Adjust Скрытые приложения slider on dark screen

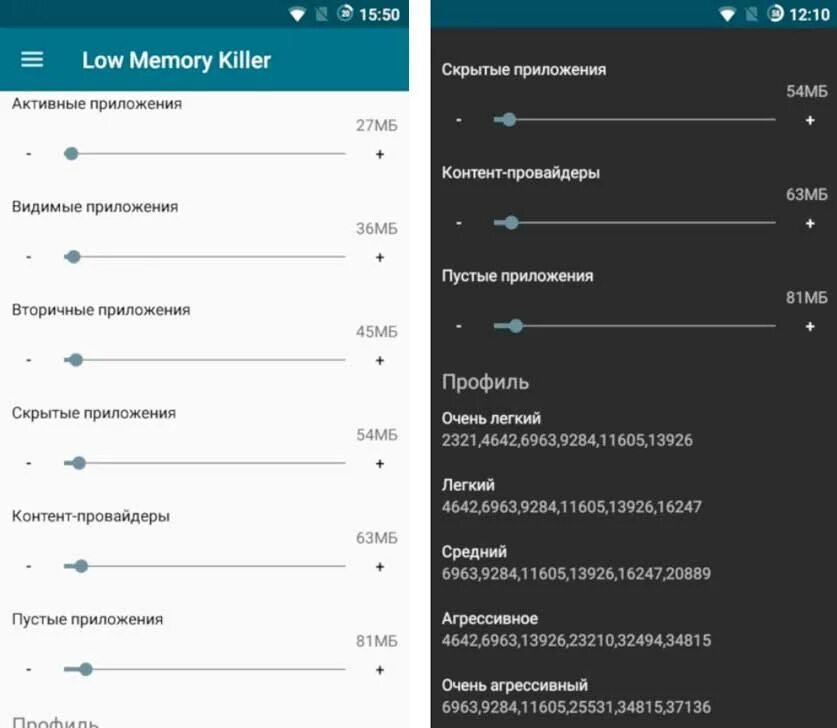[635, 120]
